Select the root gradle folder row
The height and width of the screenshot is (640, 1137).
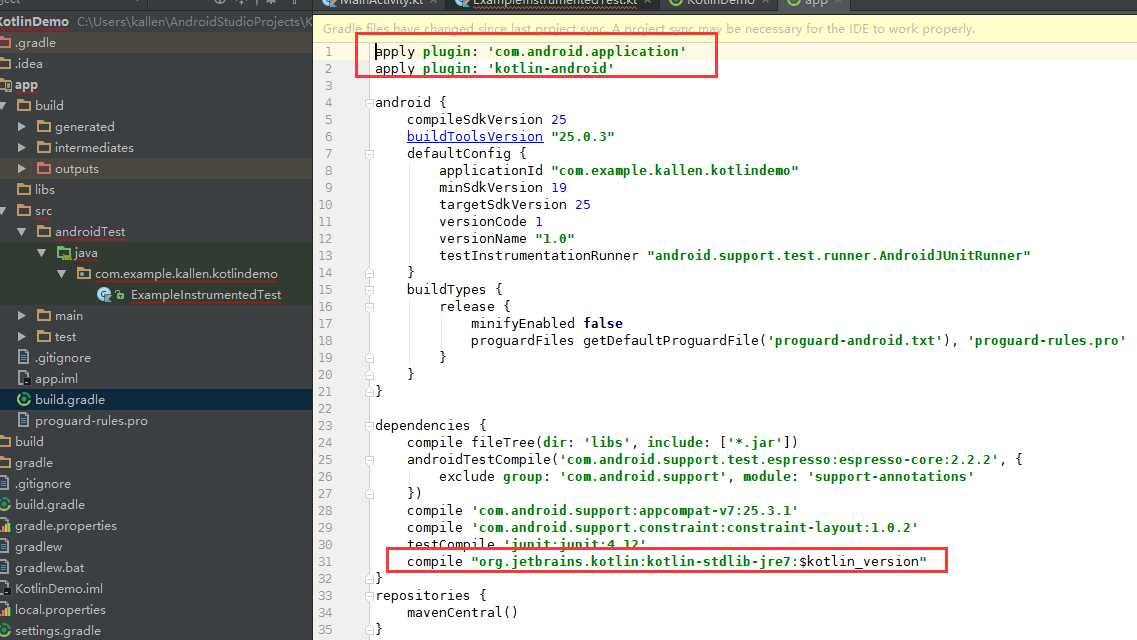156,462
